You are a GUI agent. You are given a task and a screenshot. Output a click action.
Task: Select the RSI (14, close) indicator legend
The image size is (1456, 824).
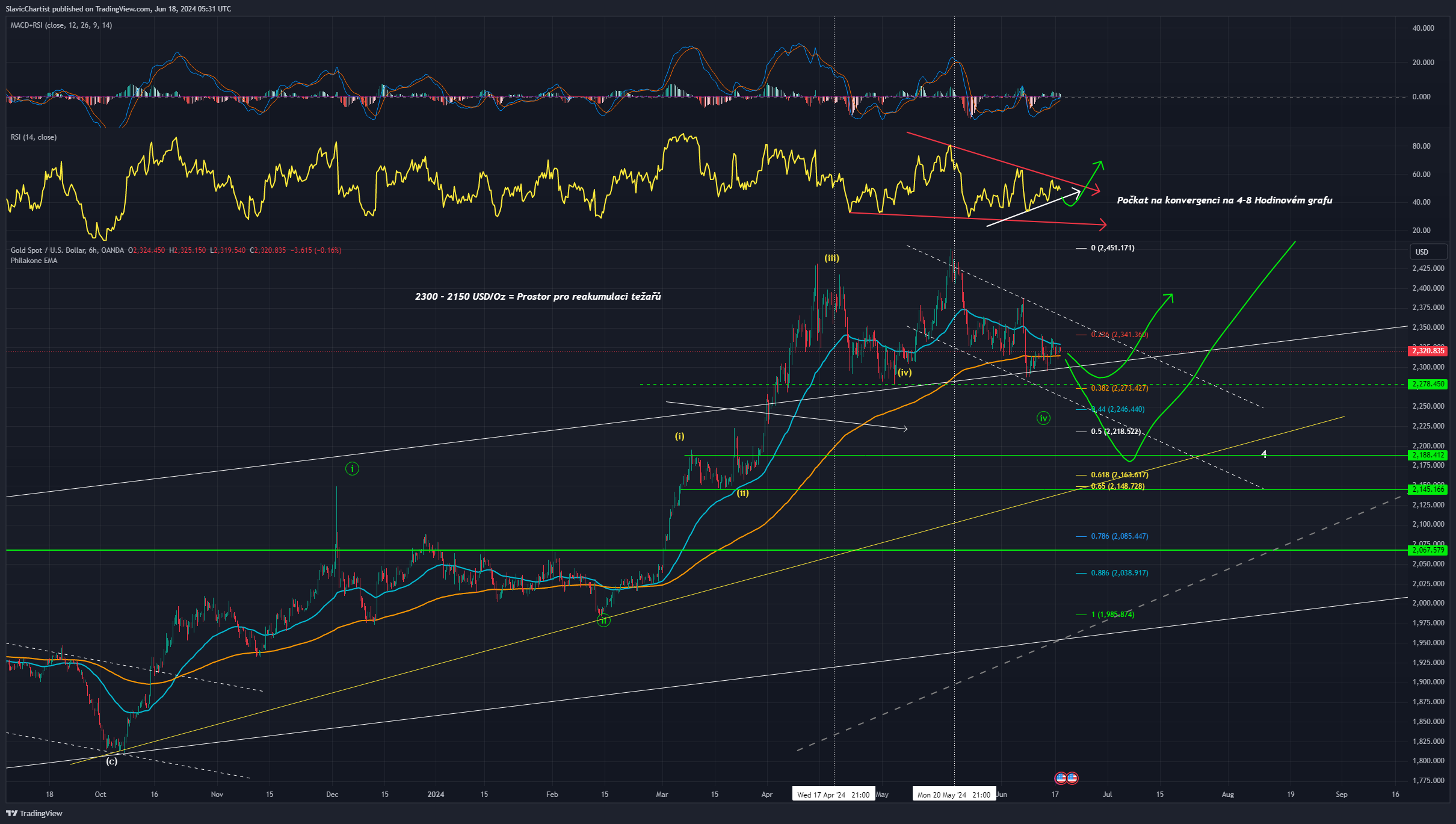[x=34, y=137]
